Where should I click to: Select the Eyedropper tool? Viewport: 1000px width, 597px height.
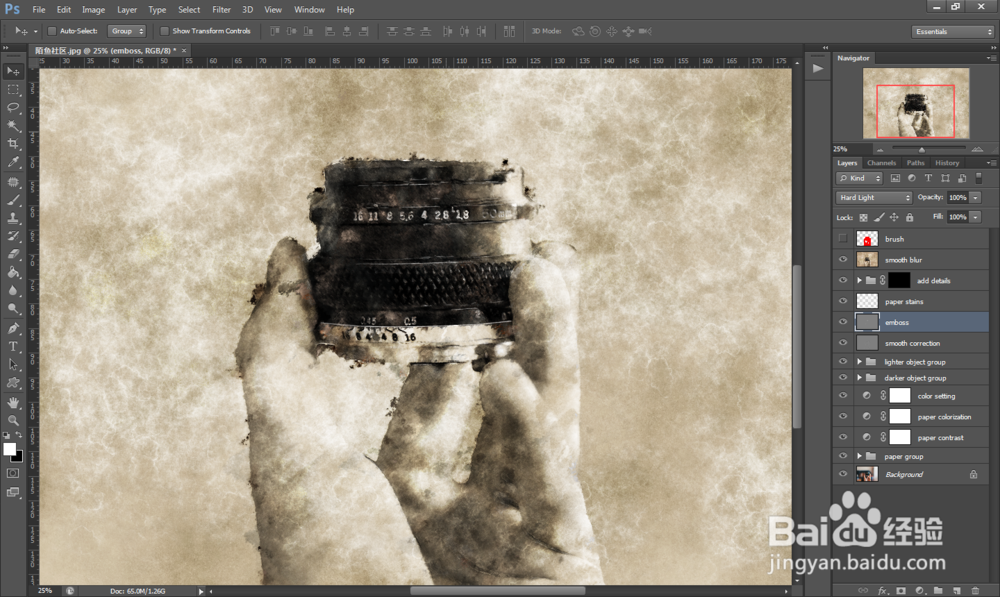click(13, 162)
